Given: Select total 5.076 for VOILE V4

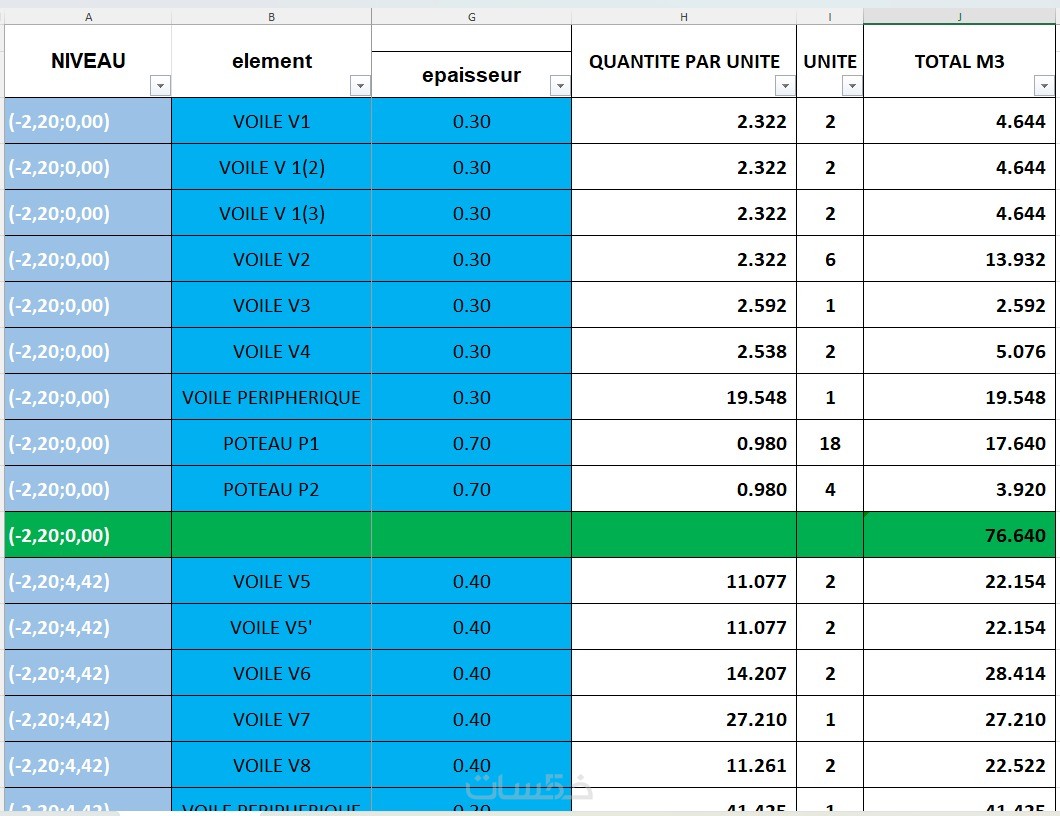Looking at the screenshot, I should pos(959,351).
